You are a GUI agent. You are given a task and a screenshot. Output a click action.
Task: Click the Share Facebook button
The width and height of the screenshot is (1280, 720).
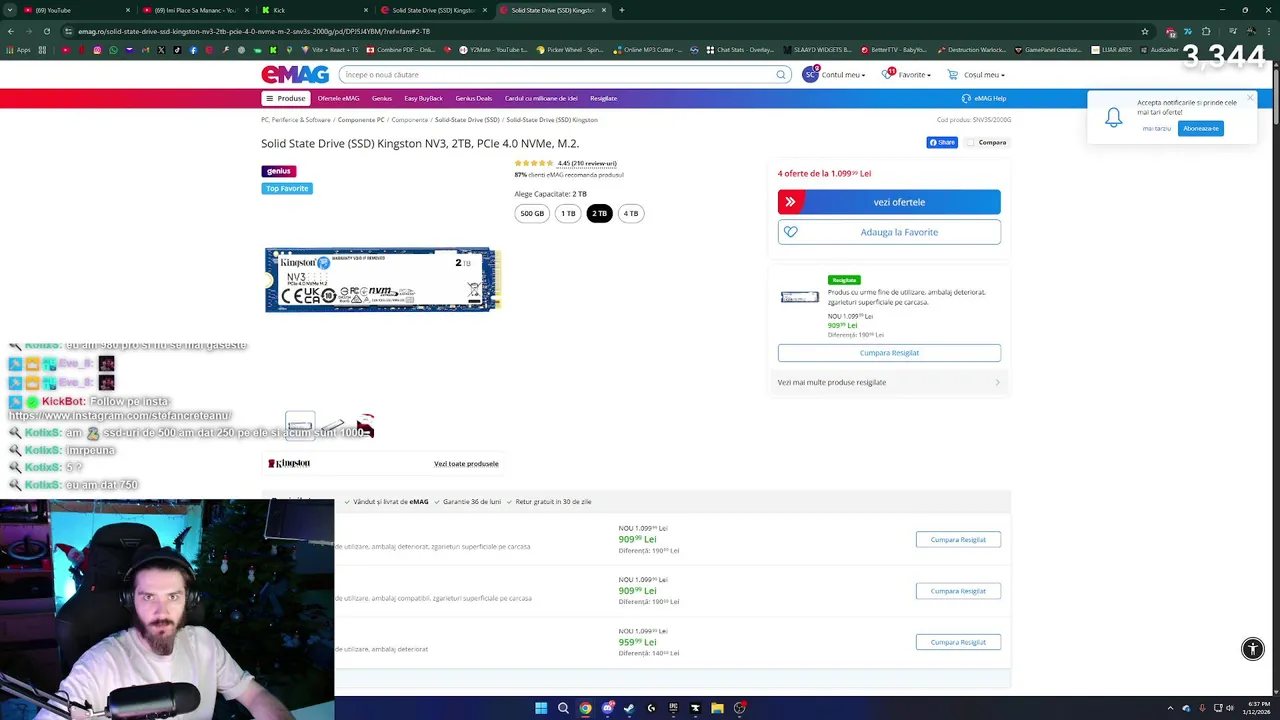[x=942, y=142]
